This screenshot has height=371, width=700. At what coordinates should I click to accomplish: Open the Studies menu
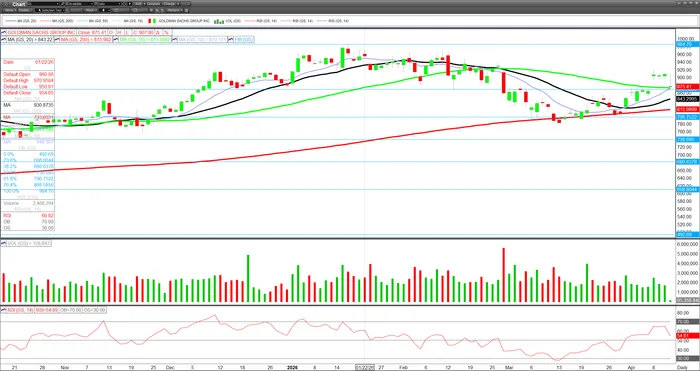click(x=25, y=10)
